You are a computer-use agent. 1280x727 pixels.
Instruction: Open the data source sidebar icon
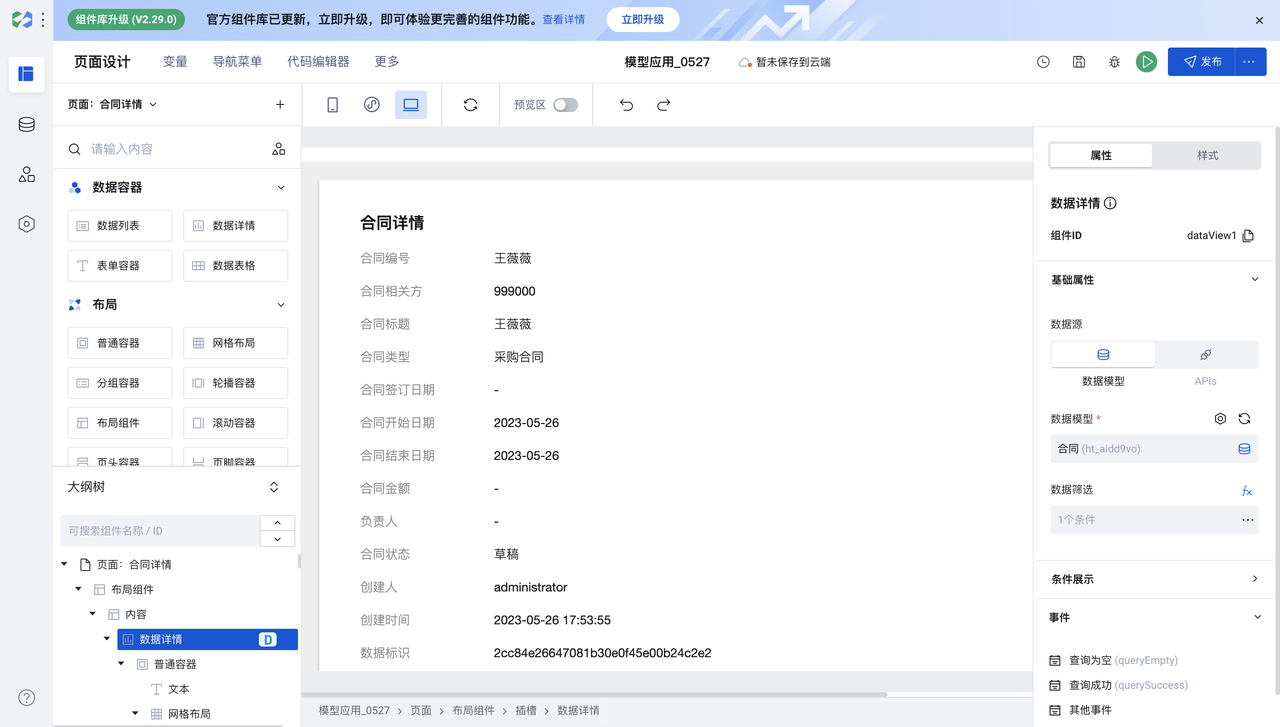pyautogui.click(x=26, y=124)
